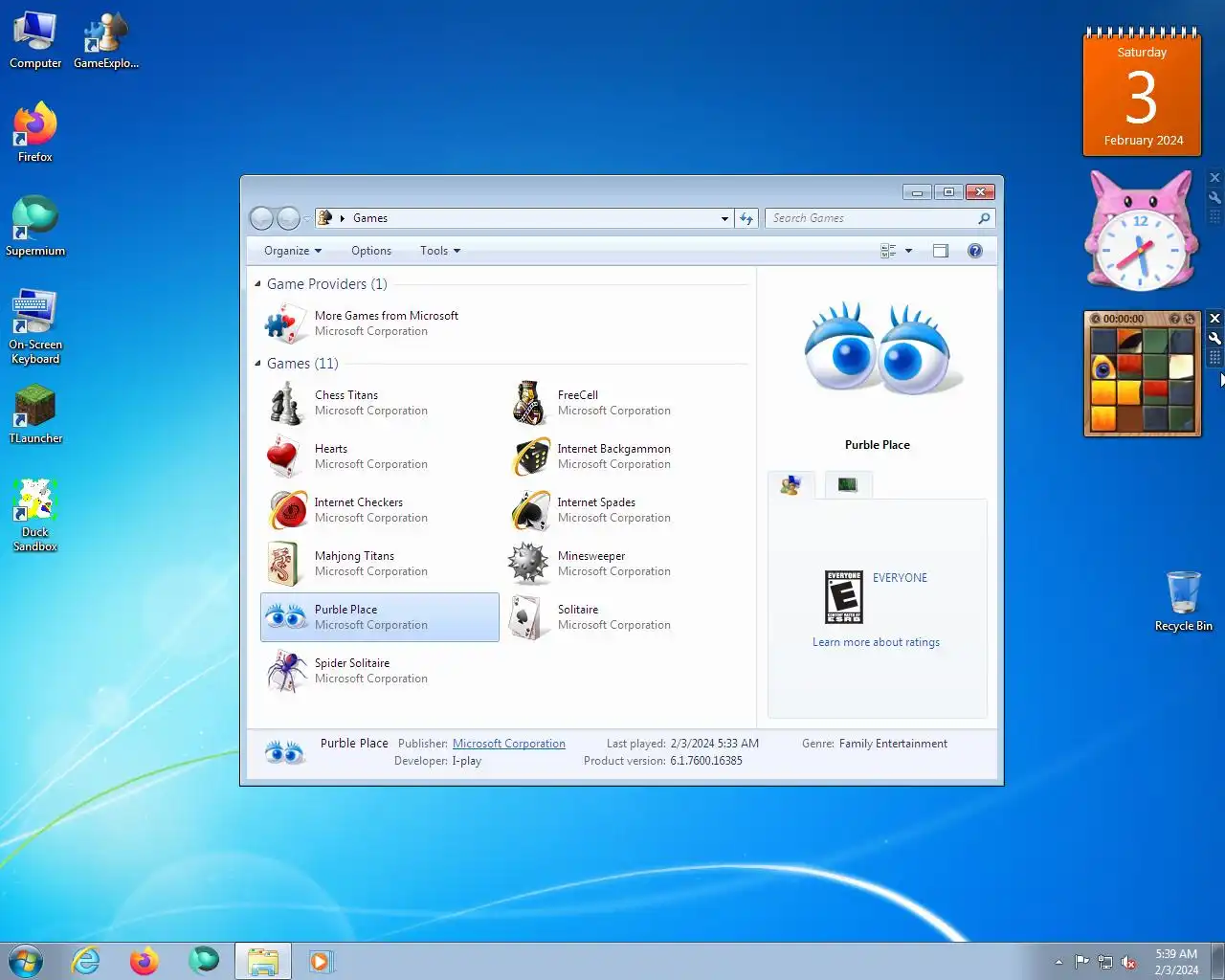Click the Action Center flag icon
Image resolution: width=1225 pixels, height=980 pixels.
click(x=1081, y=962)
